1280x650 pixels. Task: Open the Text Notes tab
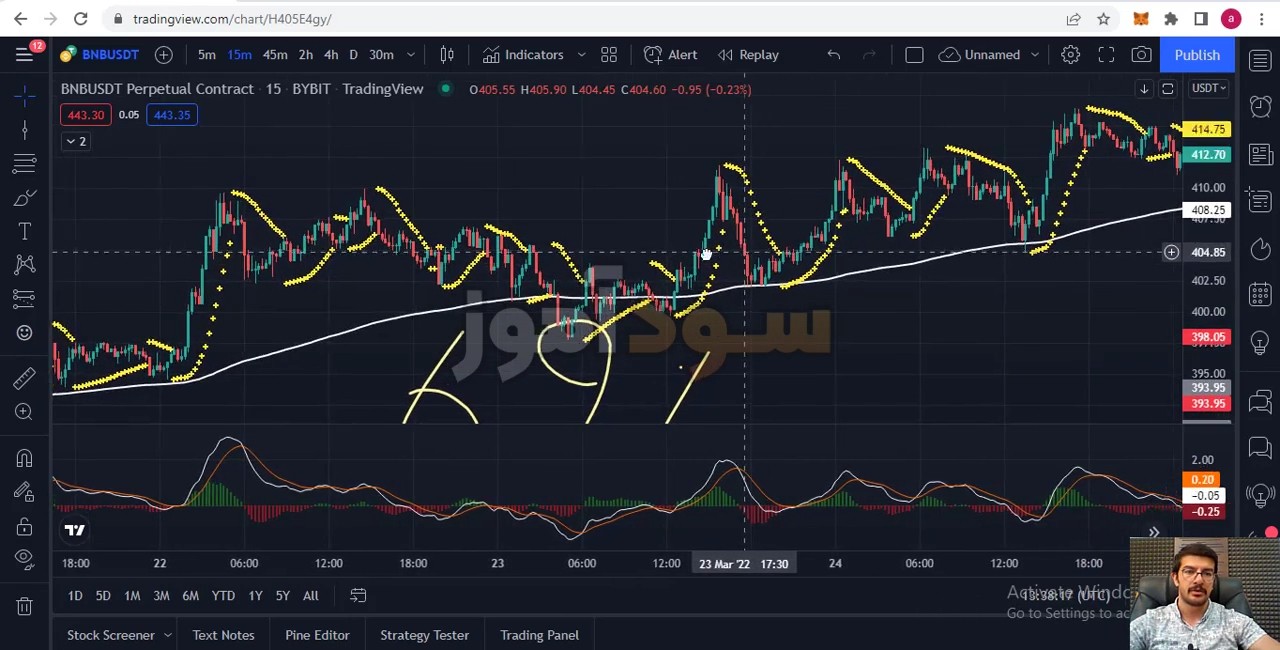pyautogui.click(x=223, y=635)
